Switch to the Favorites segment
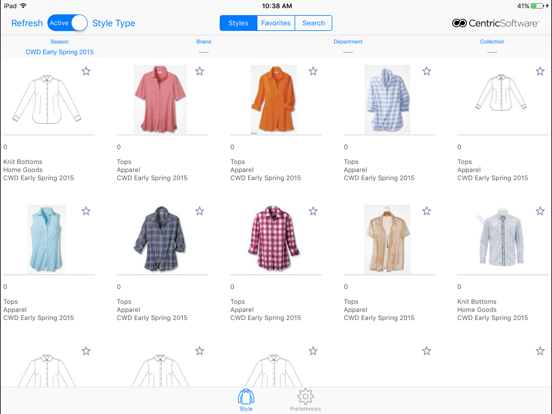This screenshot has height=414, width=552. 276,23
